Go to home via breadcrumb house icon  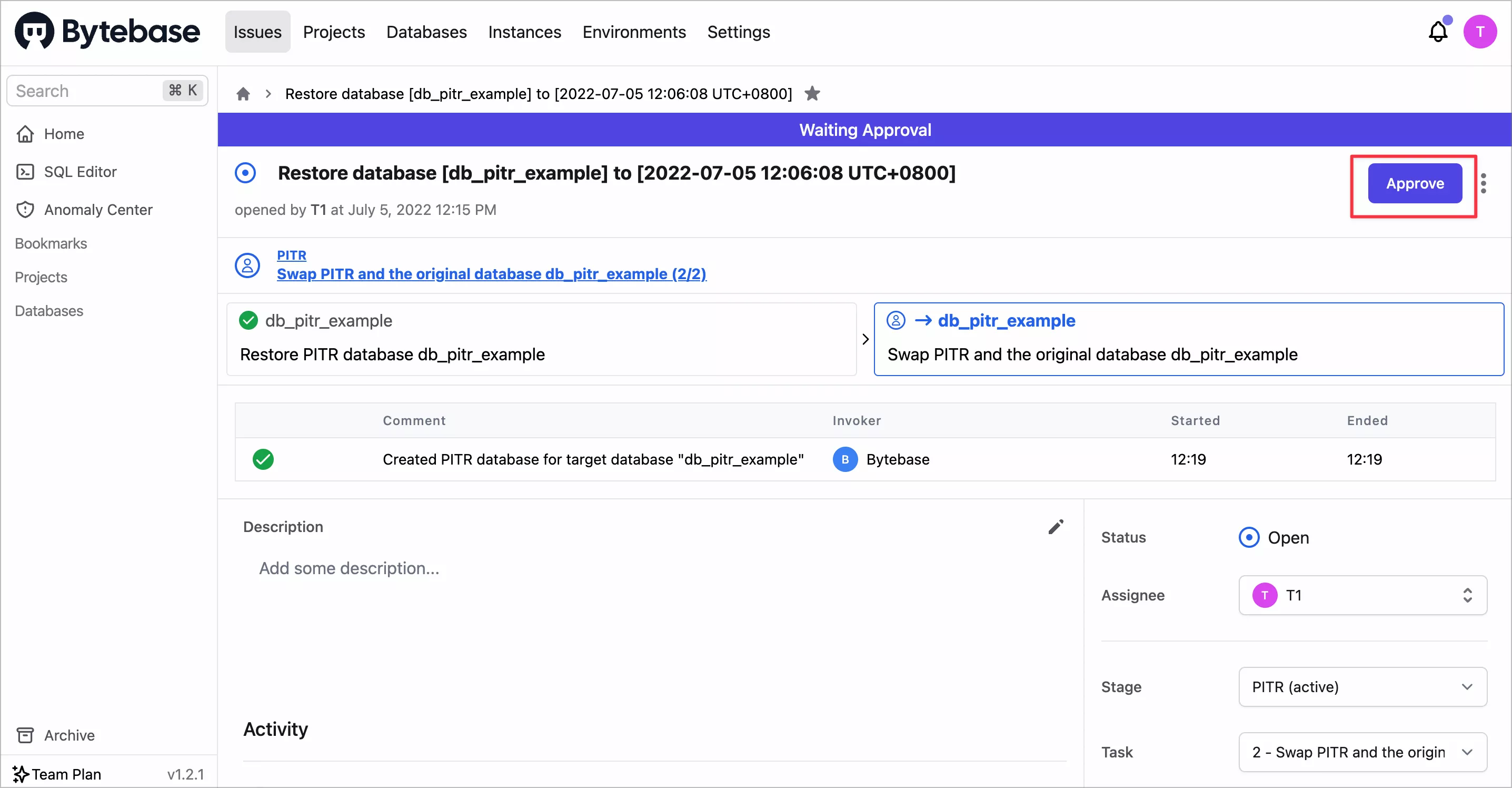[243, 94]
